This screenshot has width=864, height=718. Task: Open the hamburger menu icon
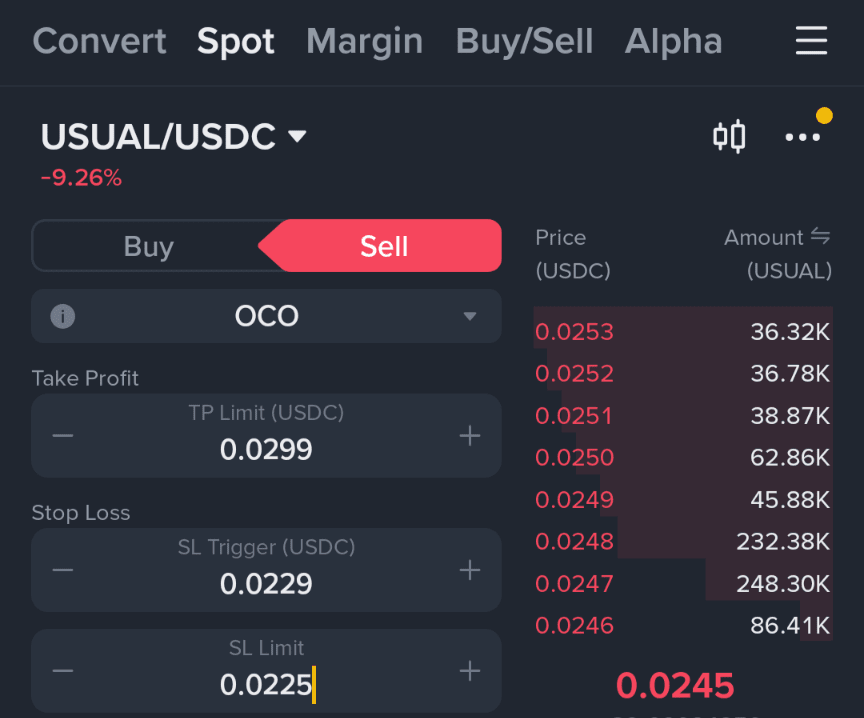(811, 41)
